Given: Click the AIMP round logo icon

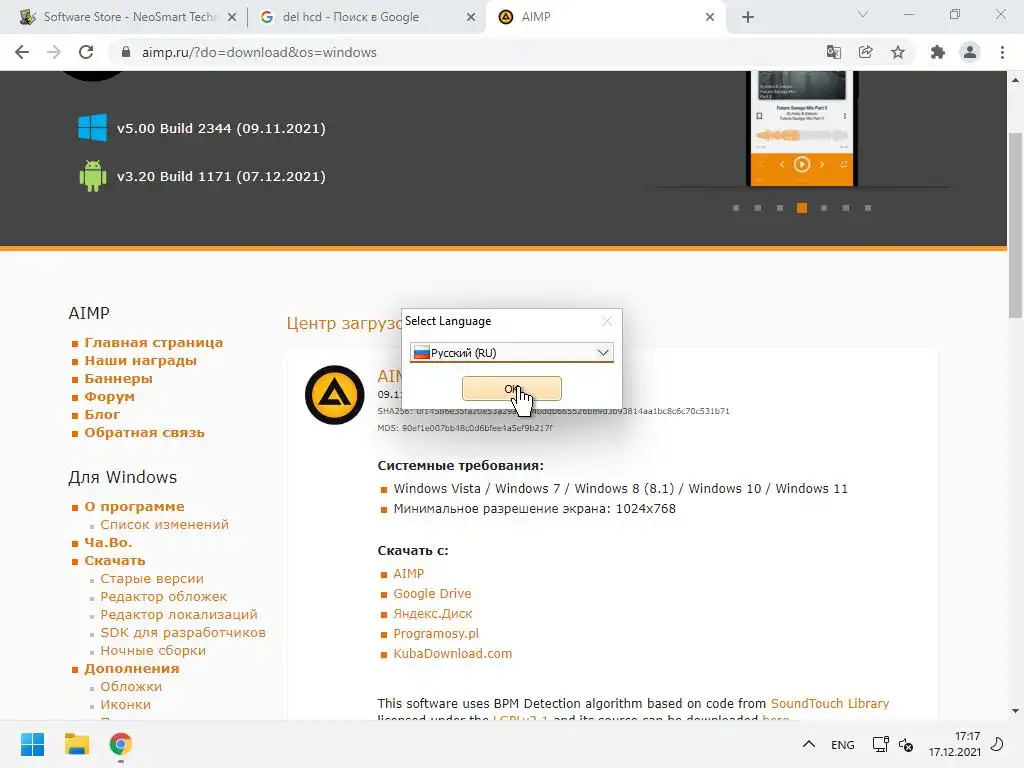Looking at the screenshot, I should (x=334, y=394).
